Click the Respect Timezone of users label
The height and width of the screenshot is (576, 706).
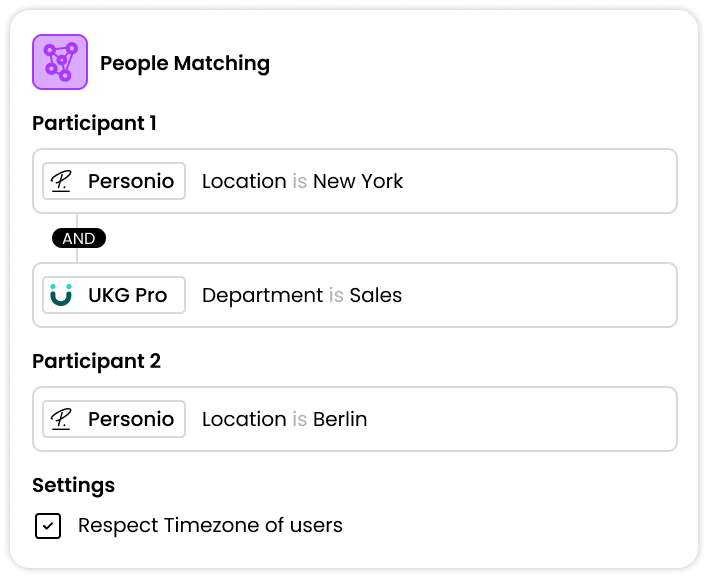210,526
